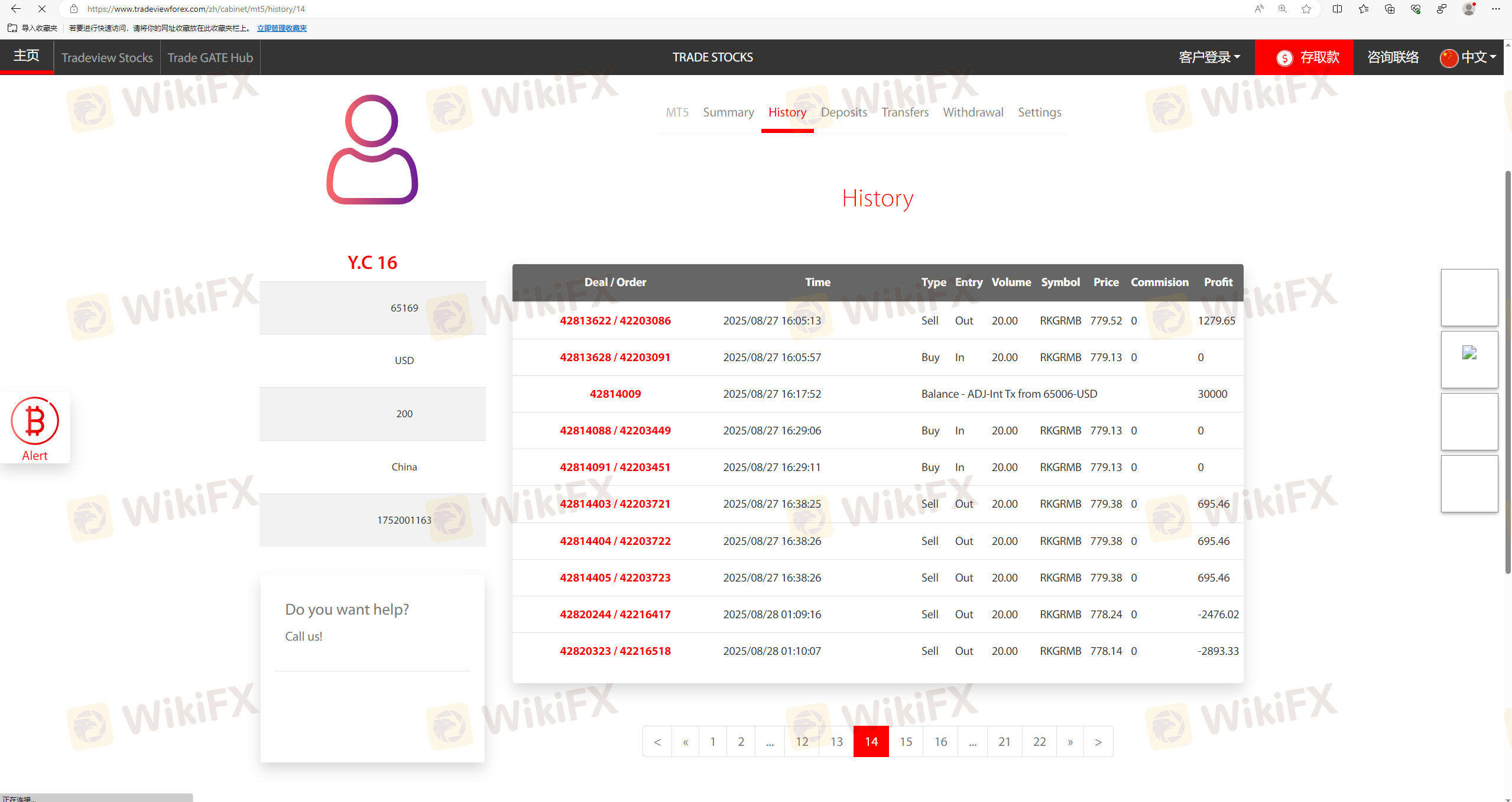Open browser essentials heart icon
Viewport: 1512px width, 802px height.
(1416, 9)
